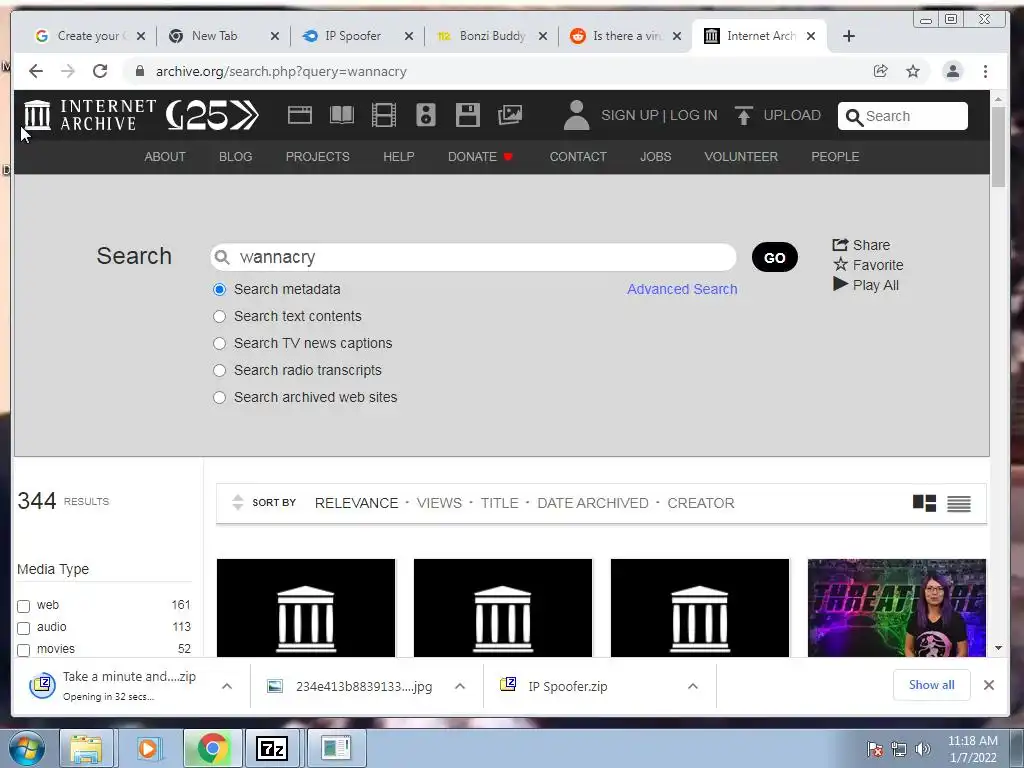Sort results by DATE ARCHIVED
Image resolution: width=1024 pixels, height=768 pixels.
[x=592, y=503]
